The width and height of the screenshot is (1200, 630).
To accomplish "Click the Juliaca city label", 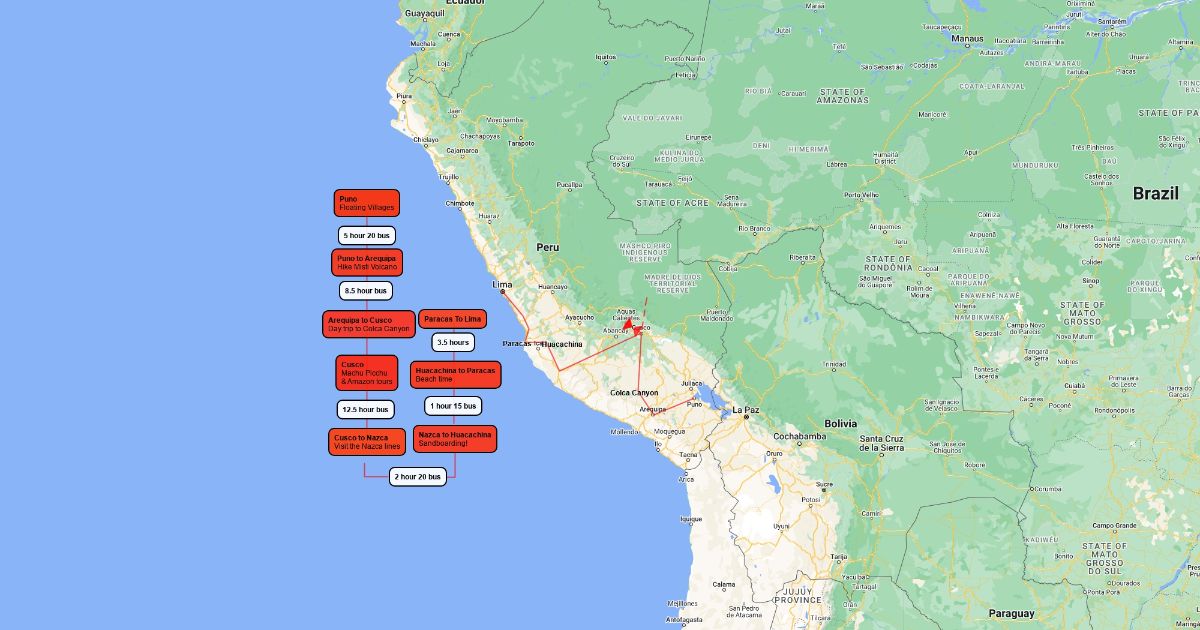I will click(691, 384).
